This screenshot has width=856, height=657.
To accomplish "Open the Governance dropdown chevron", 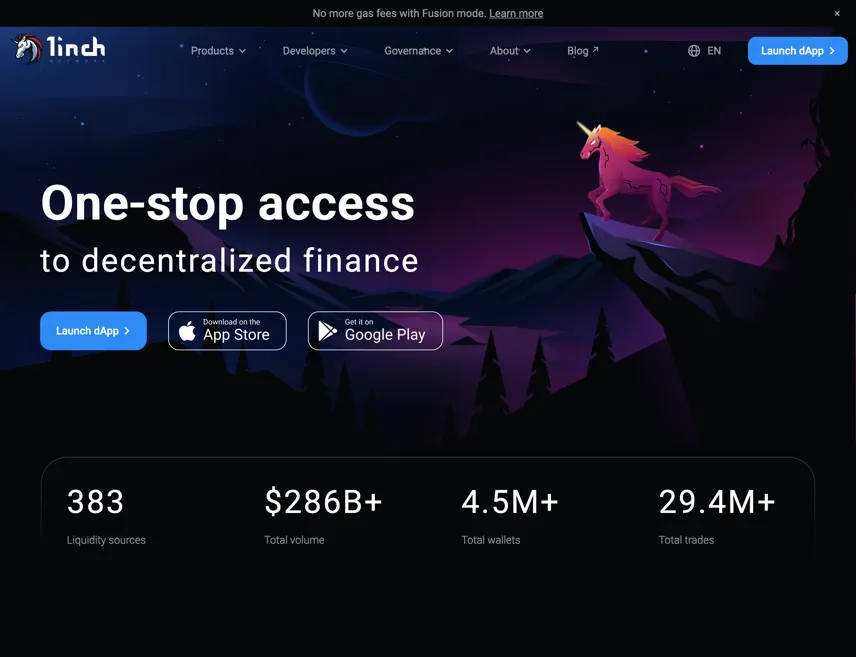I will (449, 51).
